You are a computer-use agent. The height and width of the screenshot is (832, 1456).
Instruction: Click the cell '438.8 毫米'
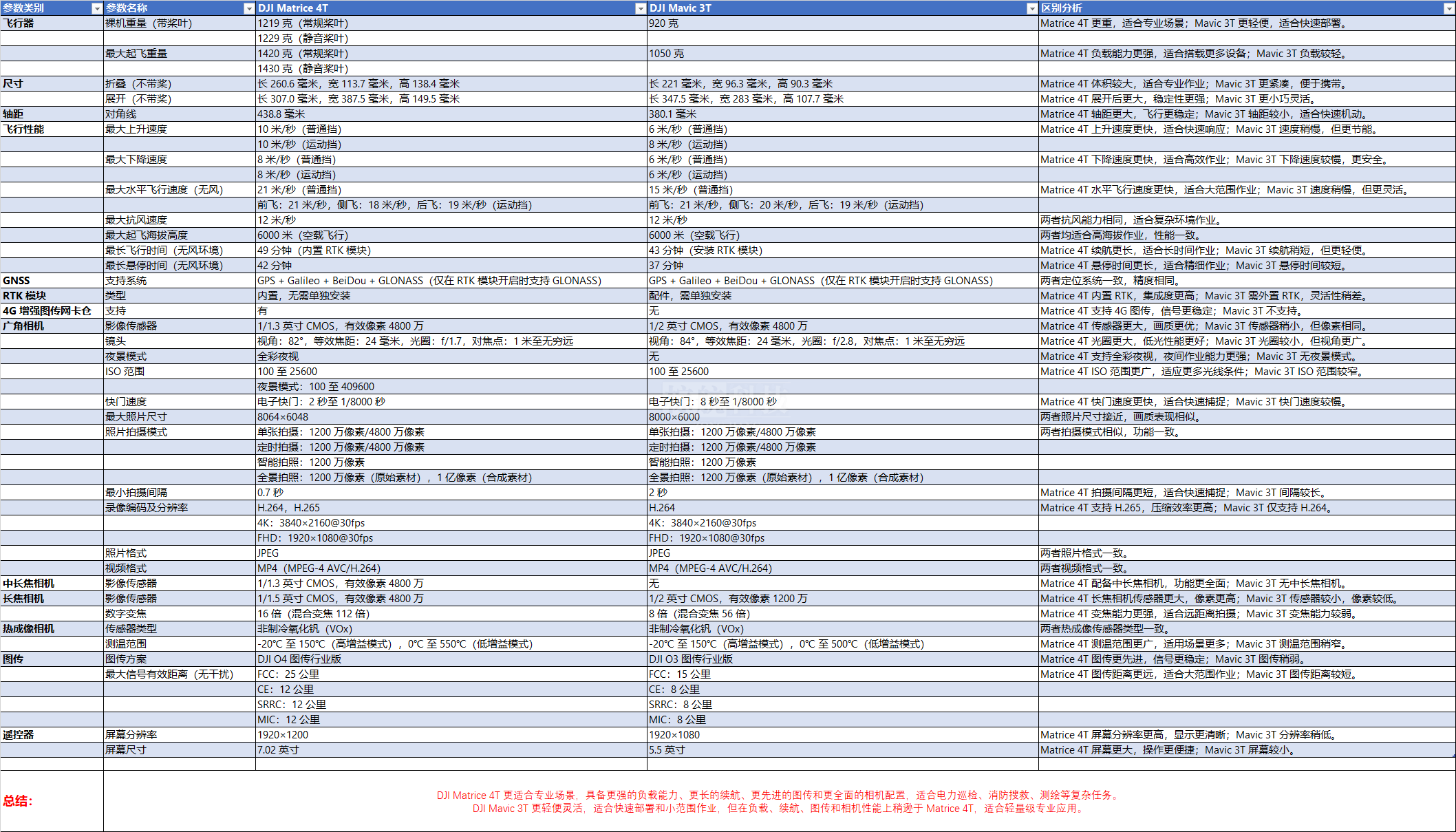click(451, 114)
